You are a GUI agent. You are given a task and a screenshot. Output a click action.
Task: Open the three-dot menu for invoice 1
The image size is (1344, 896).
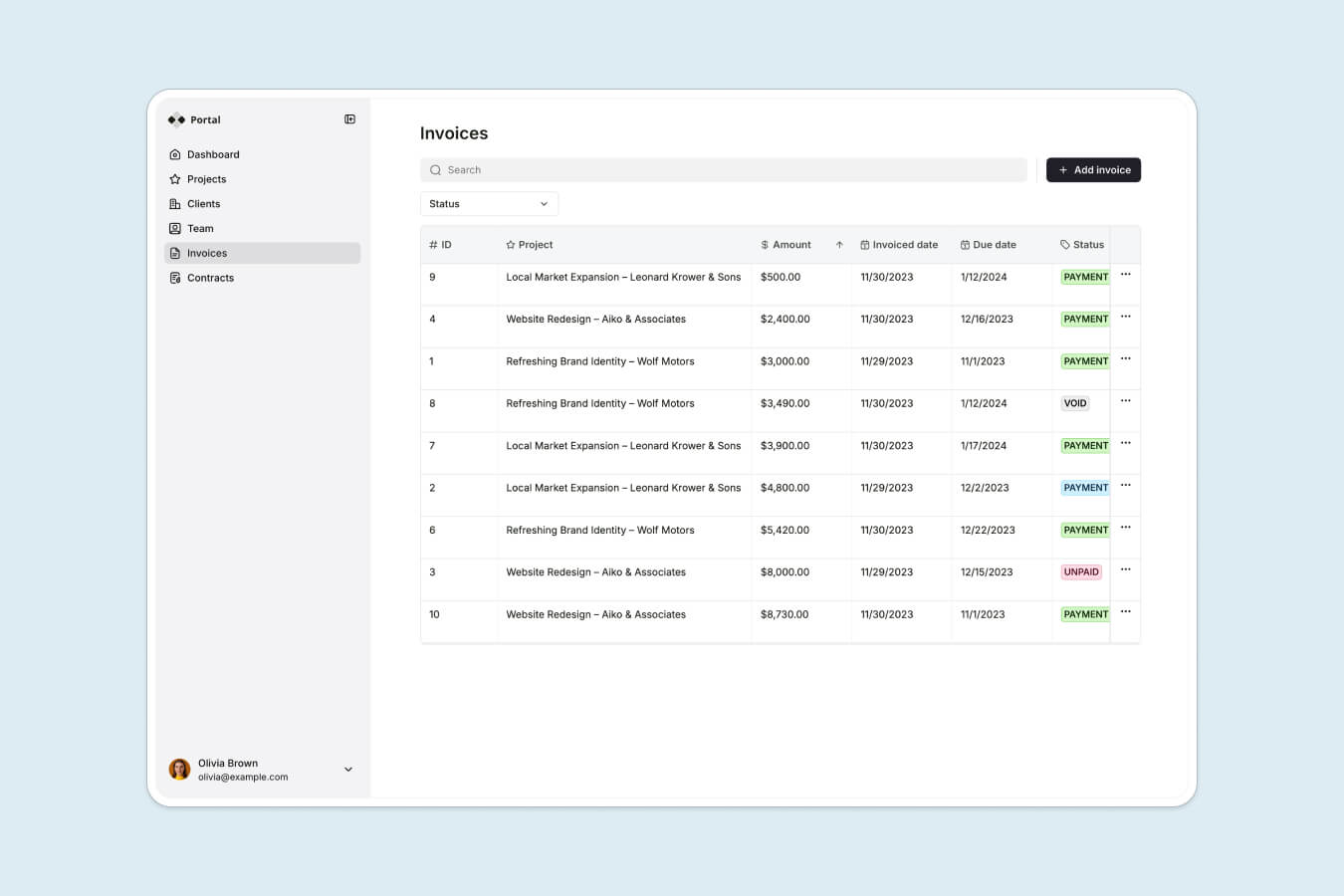click(x=1125, y=358)
